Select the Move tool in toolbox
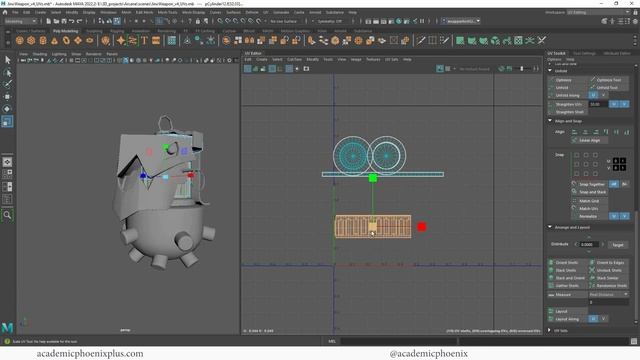The width and height of the screenshot is (640, 360). 7,97
